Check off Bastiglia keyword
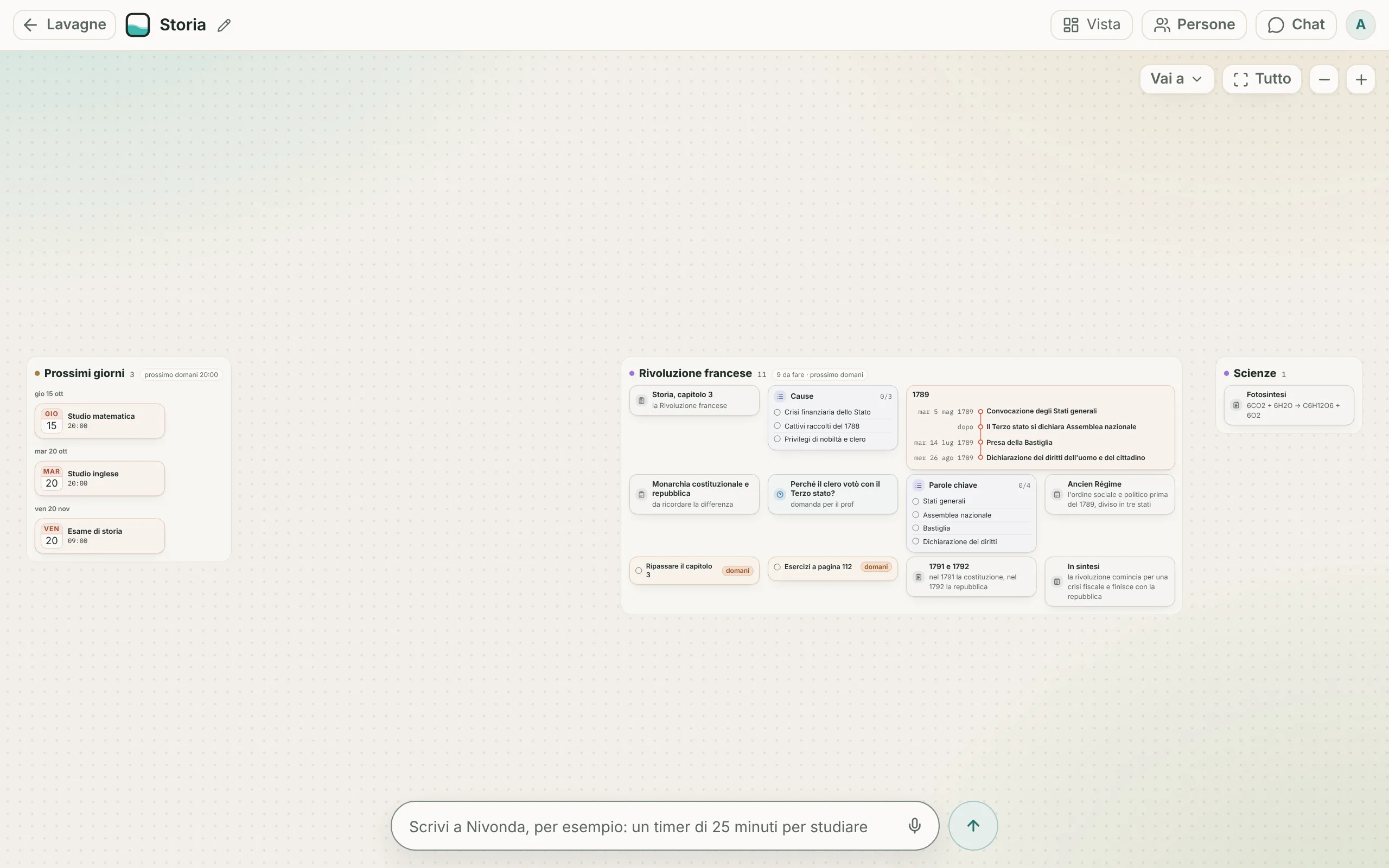The image size is (1389, 868). pos(915,528)
